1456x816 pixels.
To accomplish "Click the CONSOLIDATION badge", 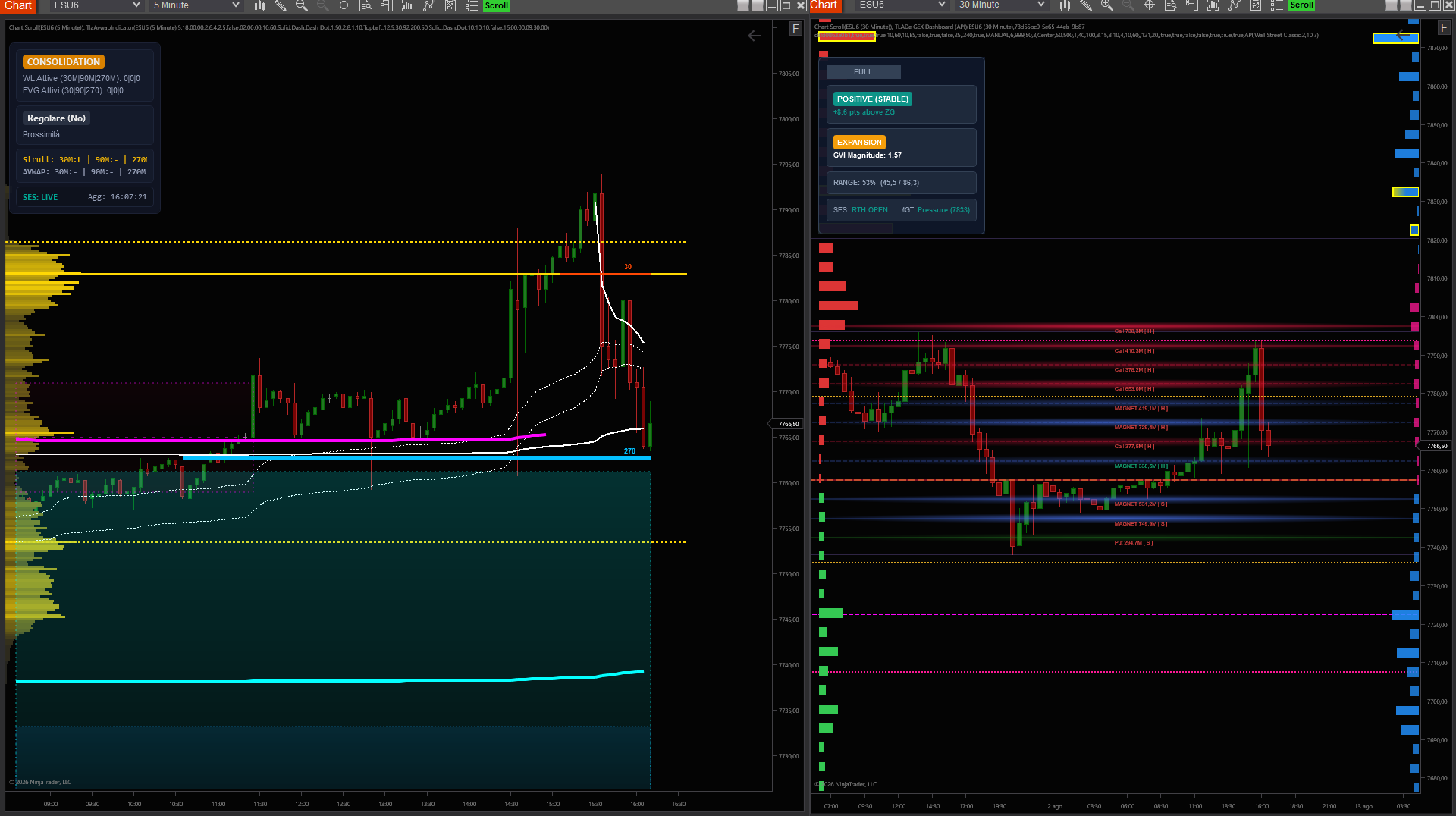I will pos(64,62).
